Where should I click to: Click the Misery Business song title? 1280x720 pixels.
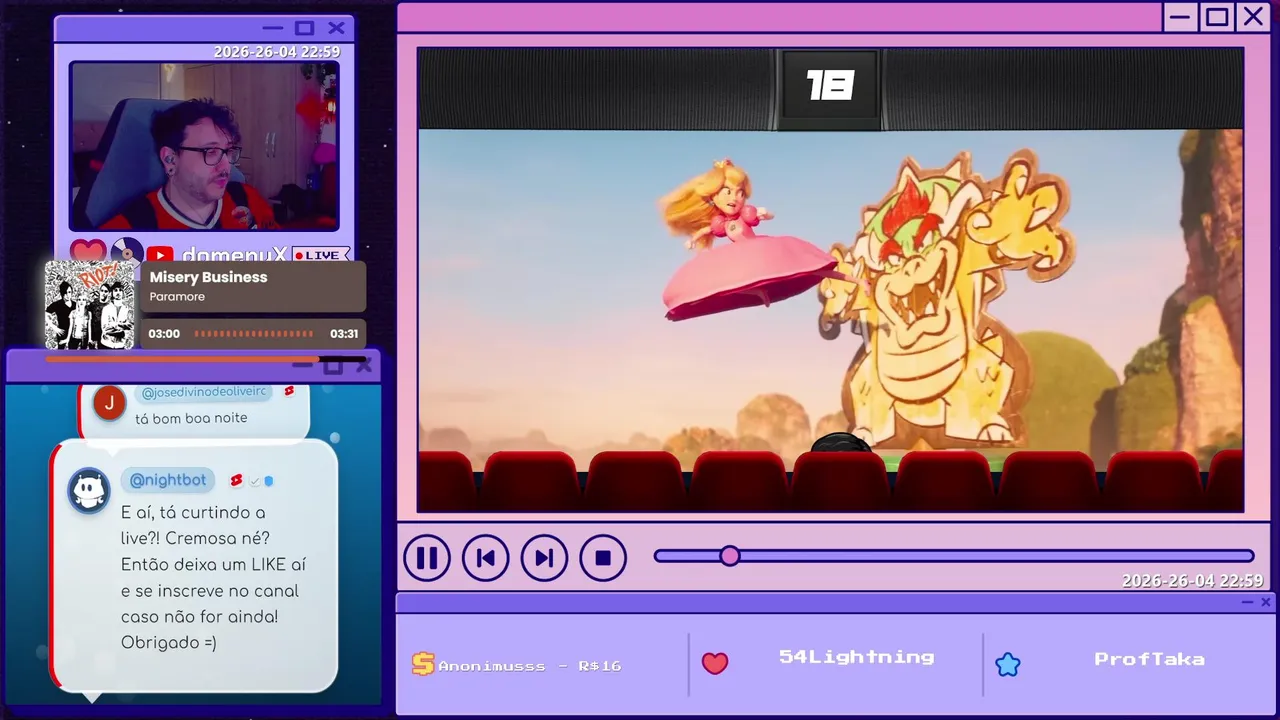(x=208, y=277)
